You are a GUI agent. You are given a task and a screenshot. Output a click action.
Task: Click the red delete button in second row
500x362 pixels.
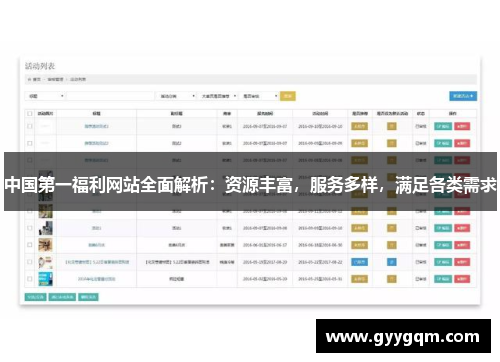[462, 143]
